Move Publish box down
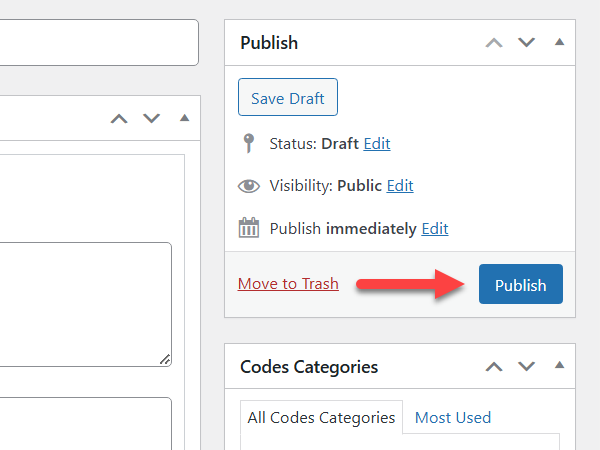 pos(526,42)
